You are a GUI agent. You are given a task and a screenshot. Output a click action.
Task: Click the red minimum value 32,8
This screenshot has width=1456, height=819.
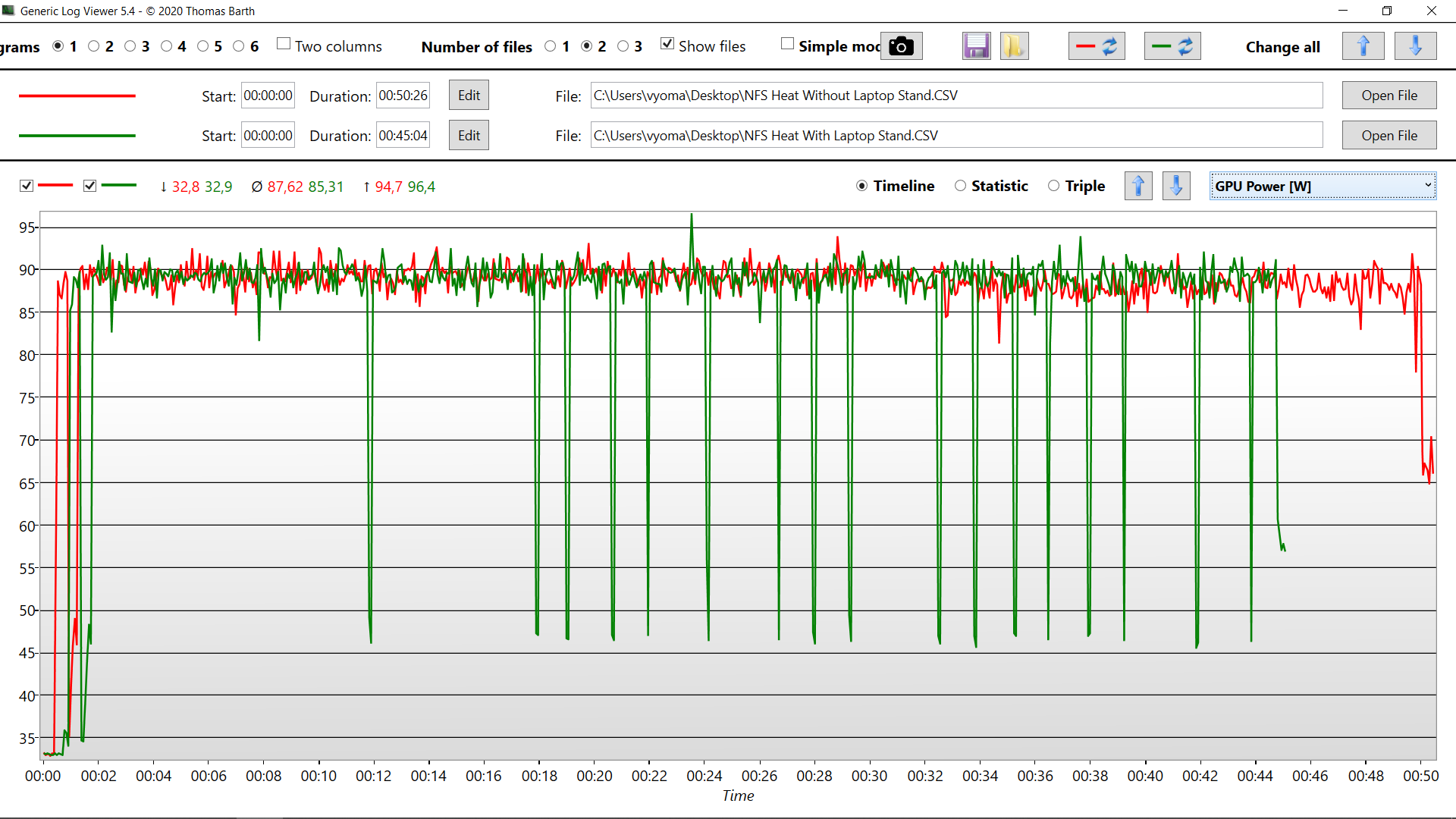tap(186, 187)
